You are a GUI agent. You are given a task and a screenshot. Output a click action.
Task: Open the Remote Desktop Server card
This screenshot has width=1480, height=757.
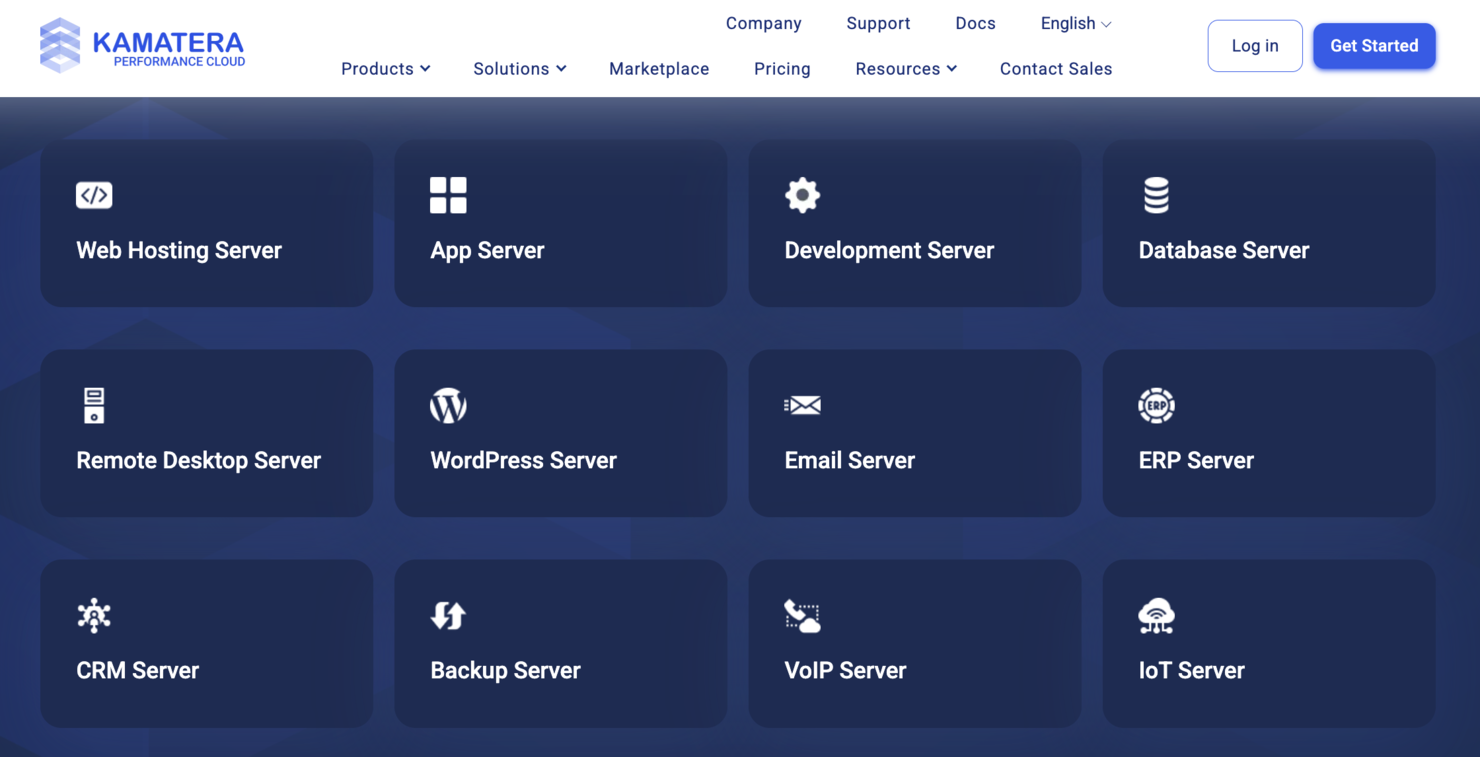point(206,433)
